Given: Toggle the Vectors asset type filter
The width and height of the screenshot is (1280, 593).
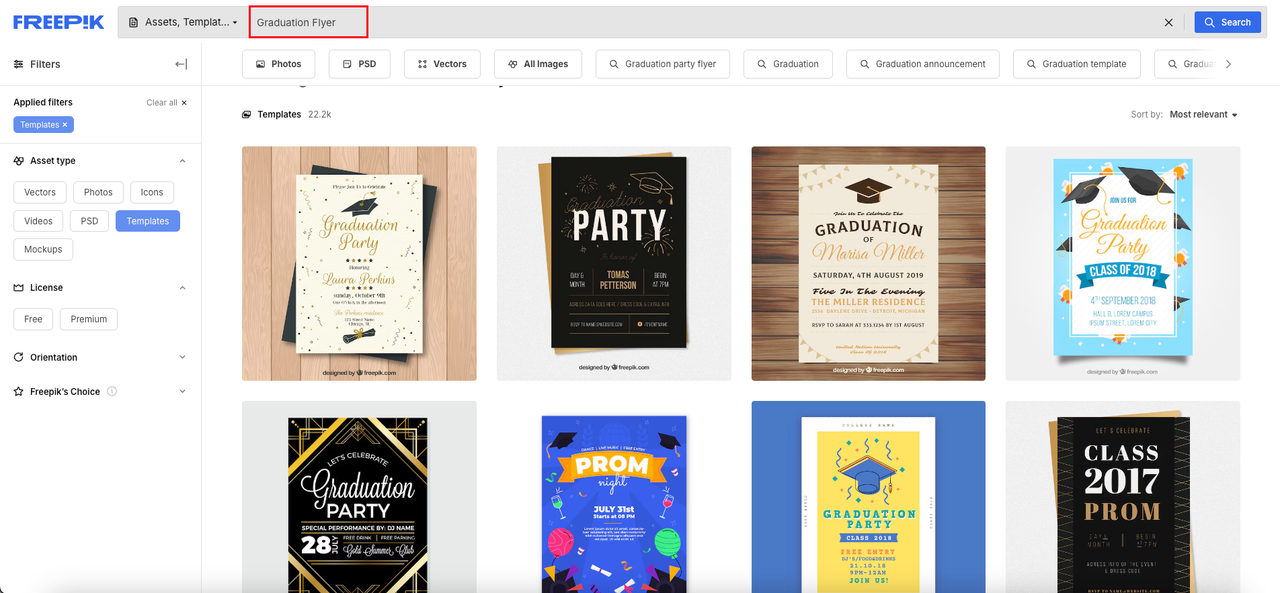Looking at the screenshot, I should tap(40, 192).
